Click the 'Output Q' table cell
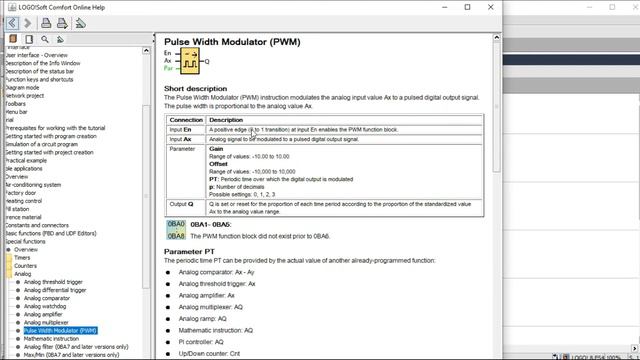Image resolution: width=640 pixels, height=360 pixels. coord(186,208)
